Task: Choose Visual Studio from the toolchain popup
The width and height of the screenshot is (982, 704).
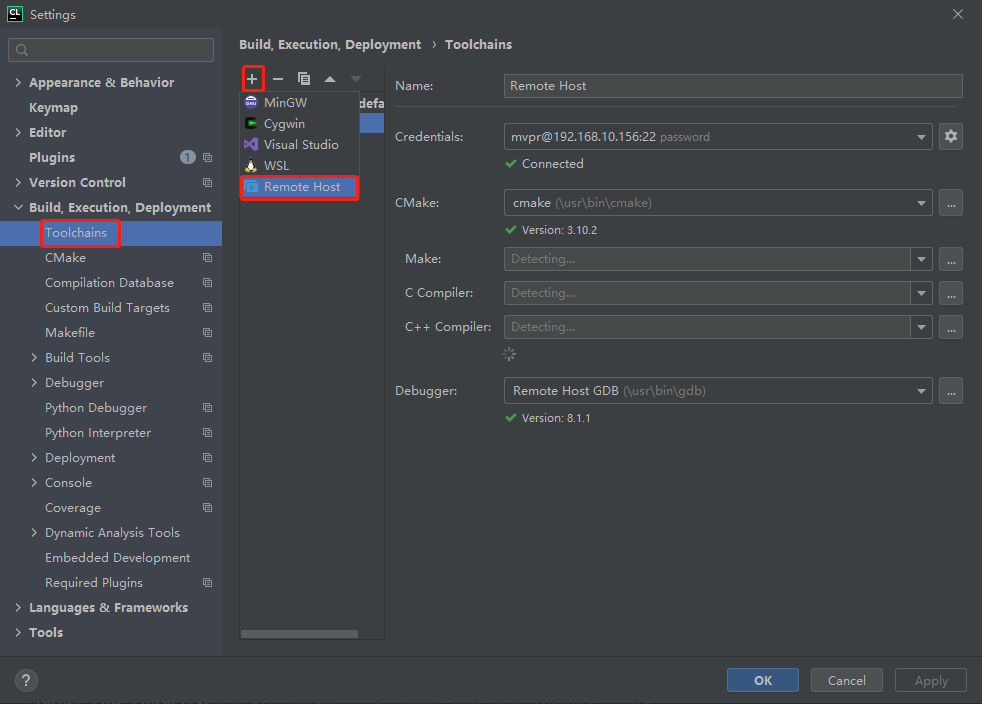Action: (x=299, y=145)
